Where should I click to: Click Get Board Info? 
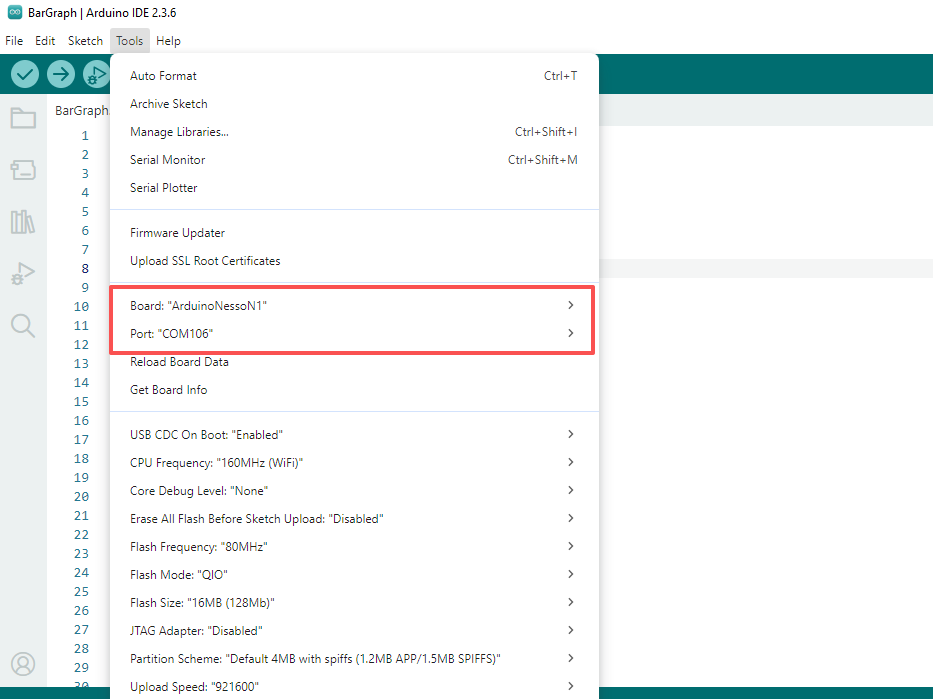[169, 390]
